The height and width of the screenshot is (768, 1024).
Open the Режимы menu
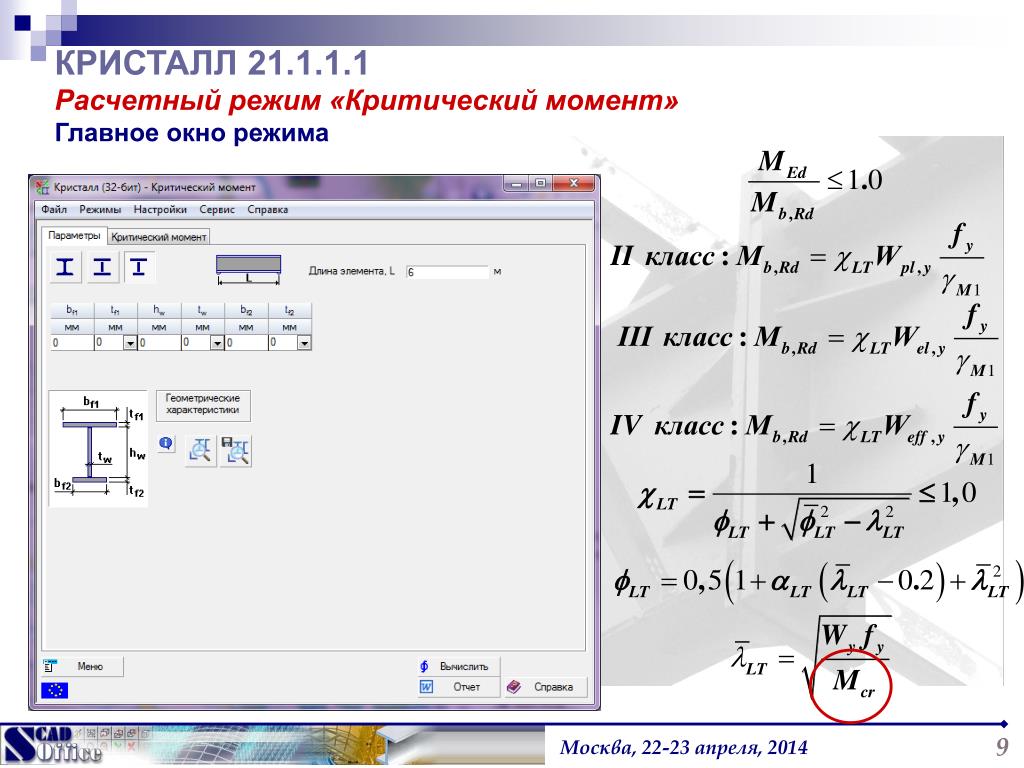coord(100,210)
